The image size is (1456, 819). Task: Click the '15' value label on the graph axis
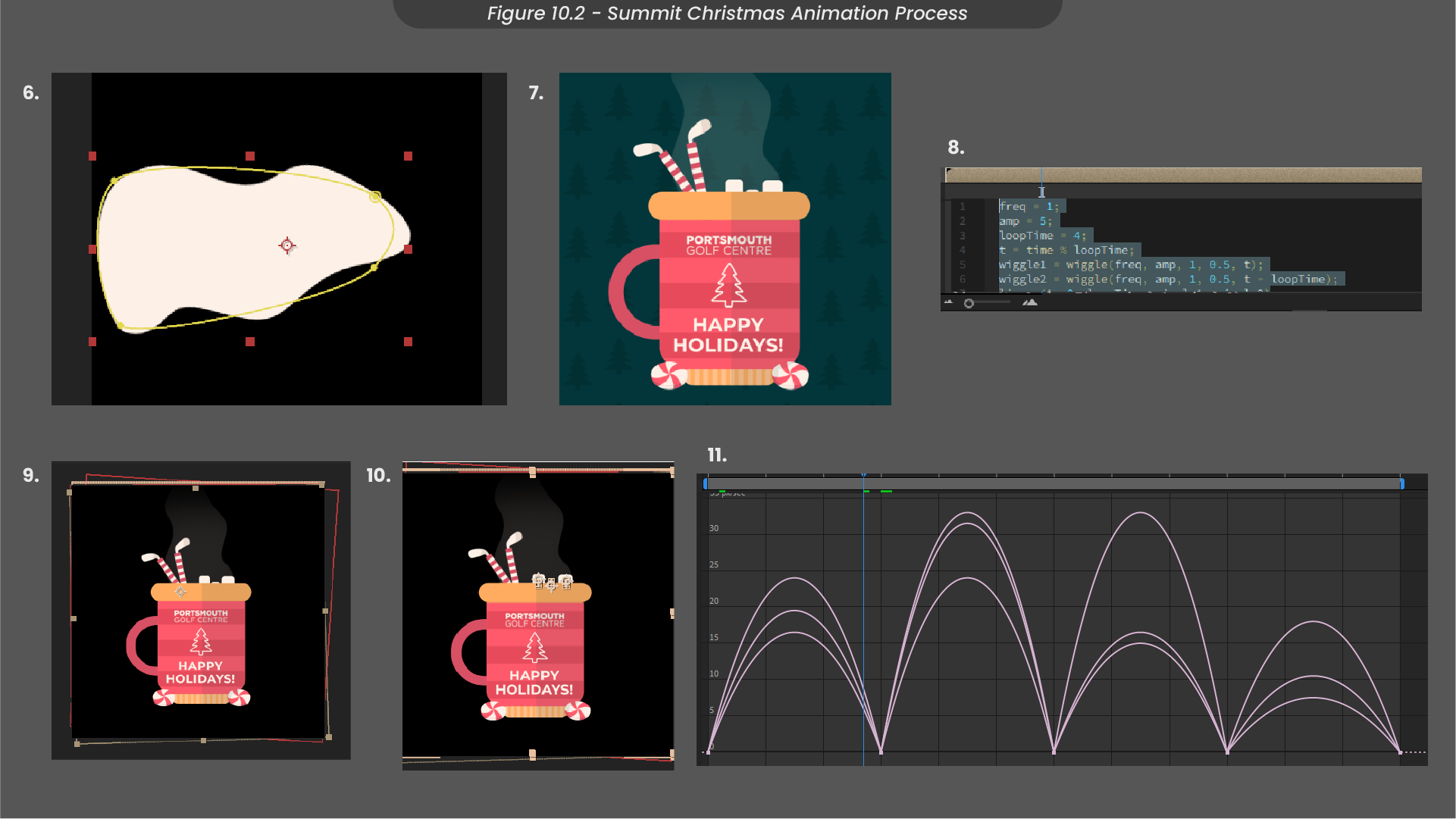(x=714, y=637)
